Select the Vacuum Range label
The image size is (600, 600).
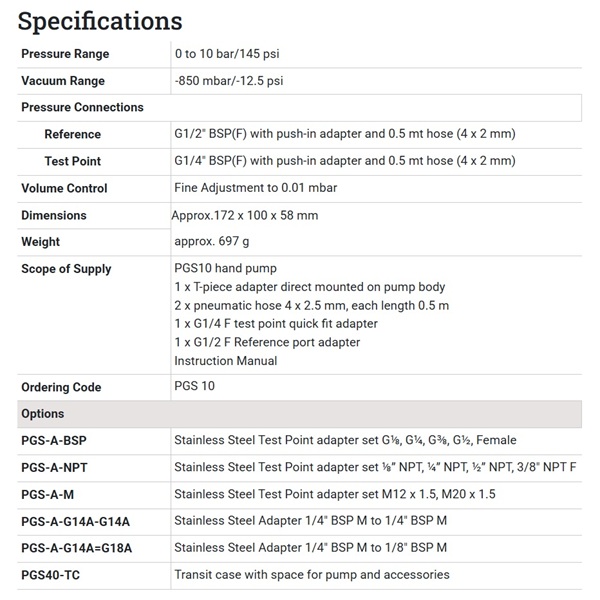click(x=63, y=81)
